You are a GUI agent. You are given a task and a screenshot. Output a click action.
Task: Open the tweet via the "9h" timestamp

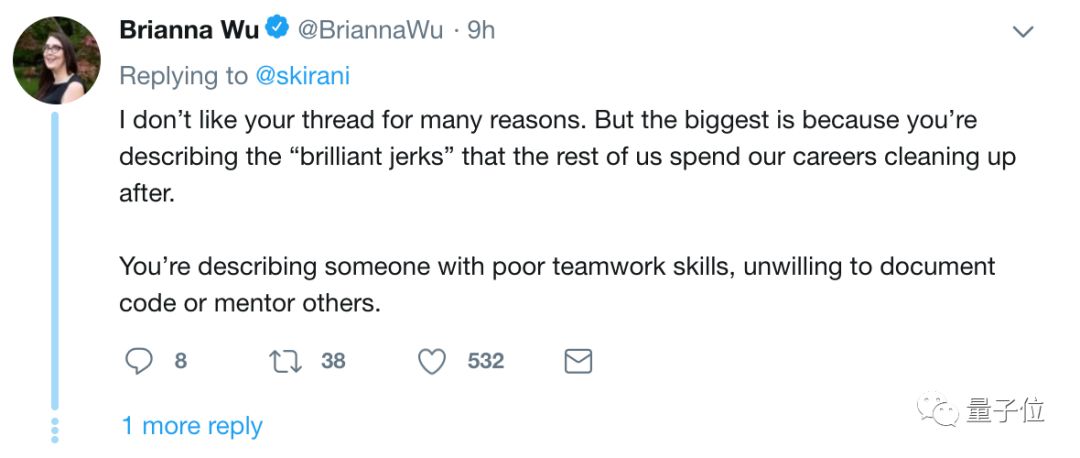pos(481,30)
